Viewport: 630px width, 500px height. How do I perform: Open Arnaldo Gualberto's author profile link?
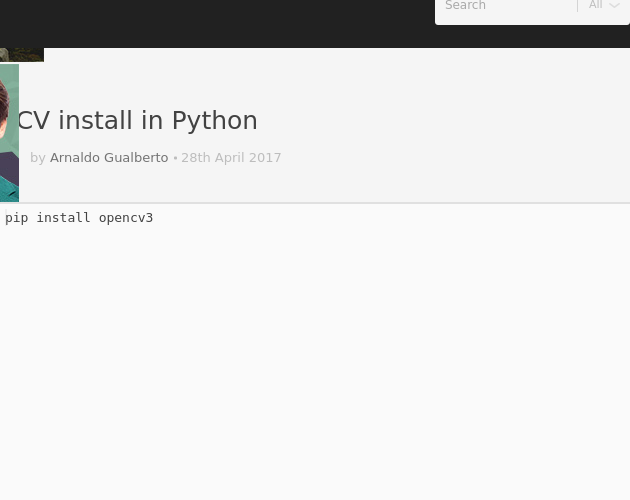click(109, 158)
